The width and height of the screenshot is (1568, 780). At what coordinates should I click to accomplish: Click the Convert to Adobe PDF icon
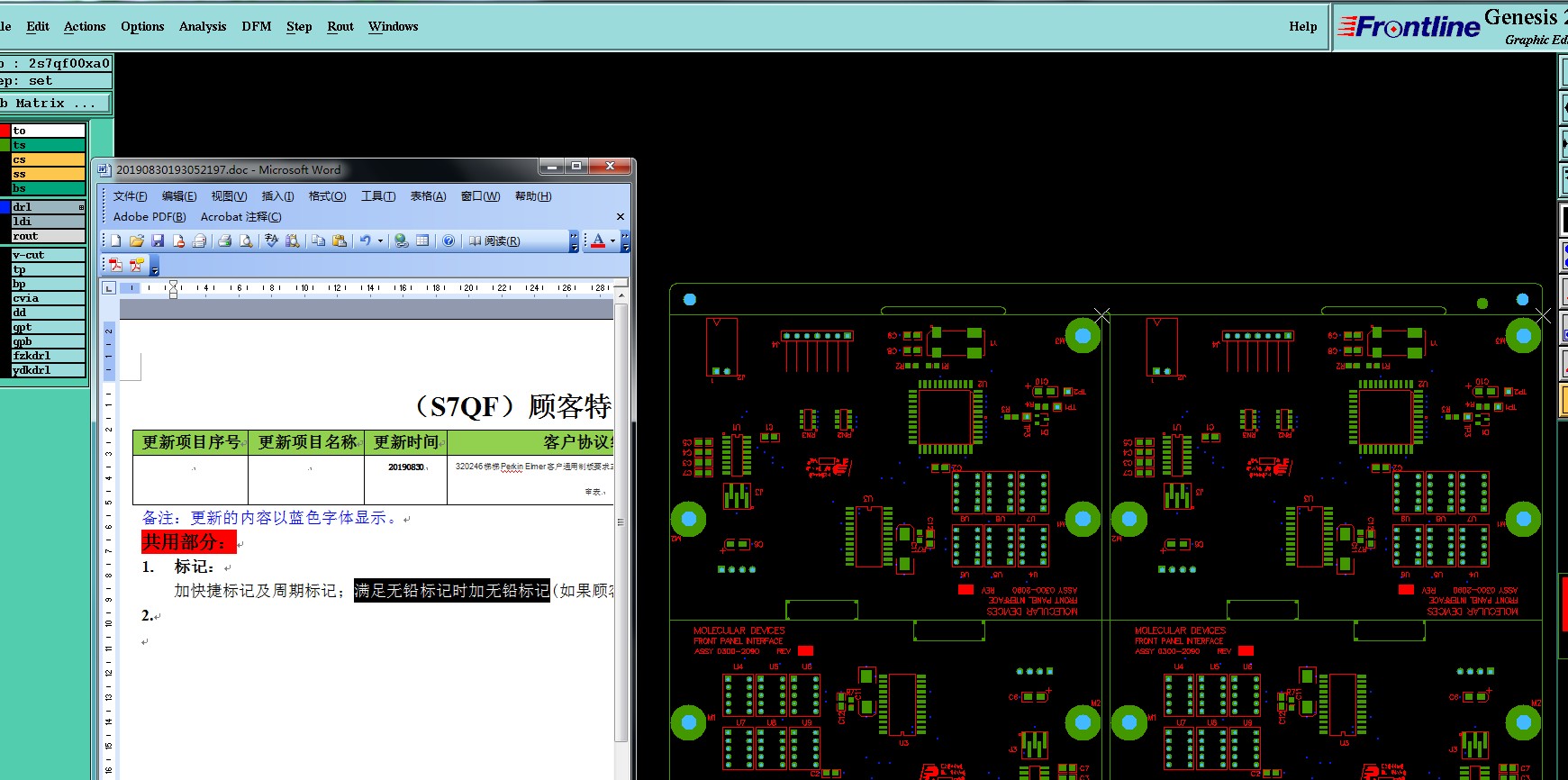point(116,265)
